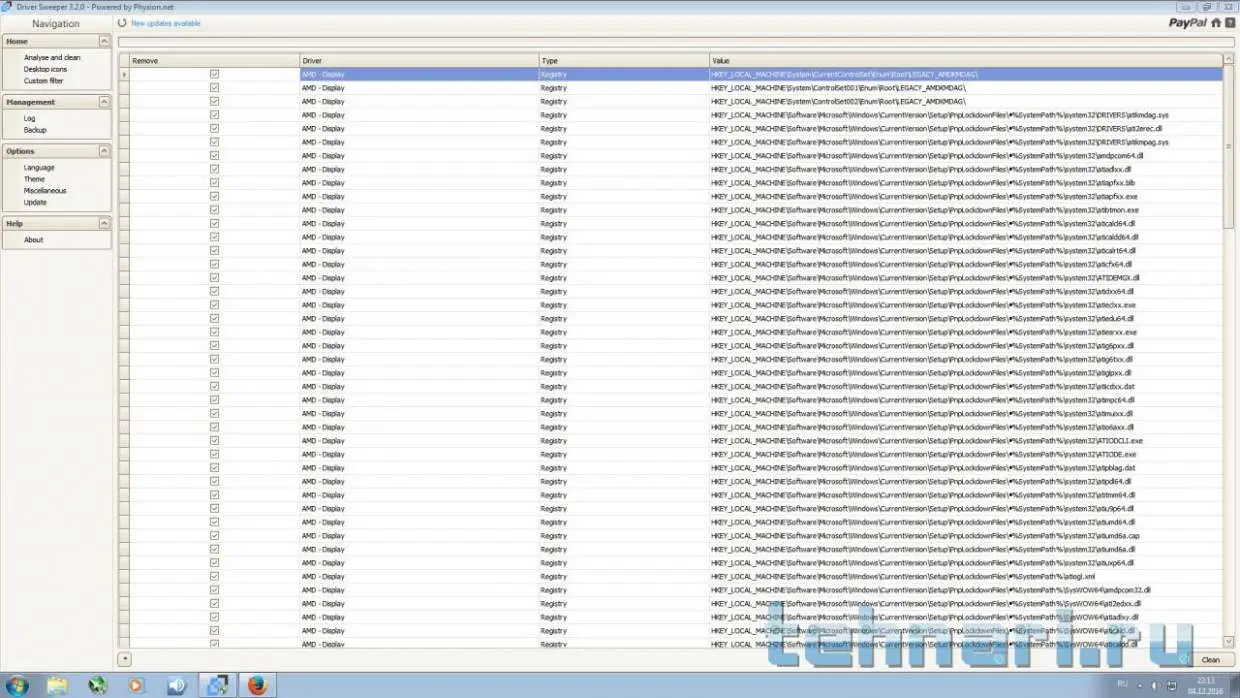This screenshot has height=698, width=1240.
Task: Click the Navigation panel title
Action: click(x=56, y=23)
